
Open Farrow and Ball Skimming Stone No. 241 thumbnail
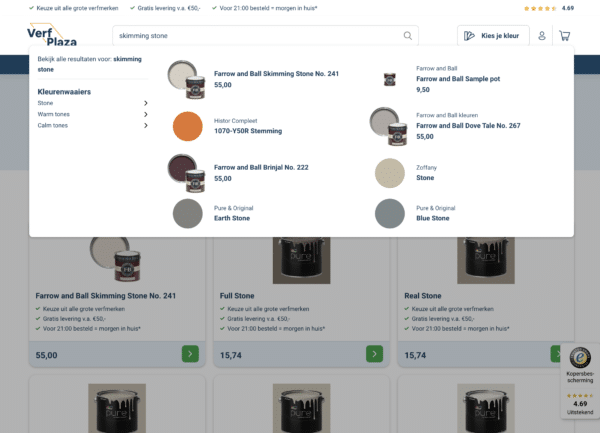pyautogui.click(x=187, y=78)
